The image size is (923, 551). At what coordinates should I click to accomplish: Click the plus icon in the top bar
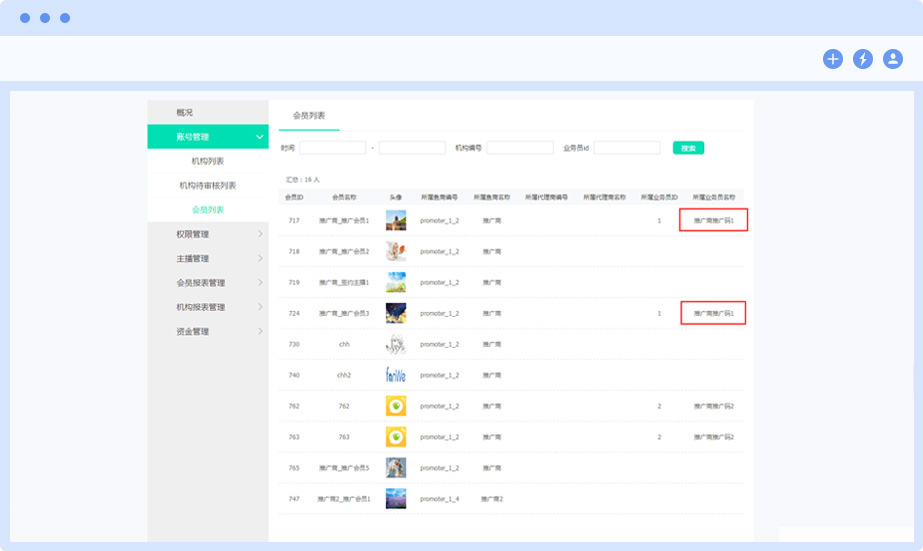pyautogui.click(x=833, y=59)
